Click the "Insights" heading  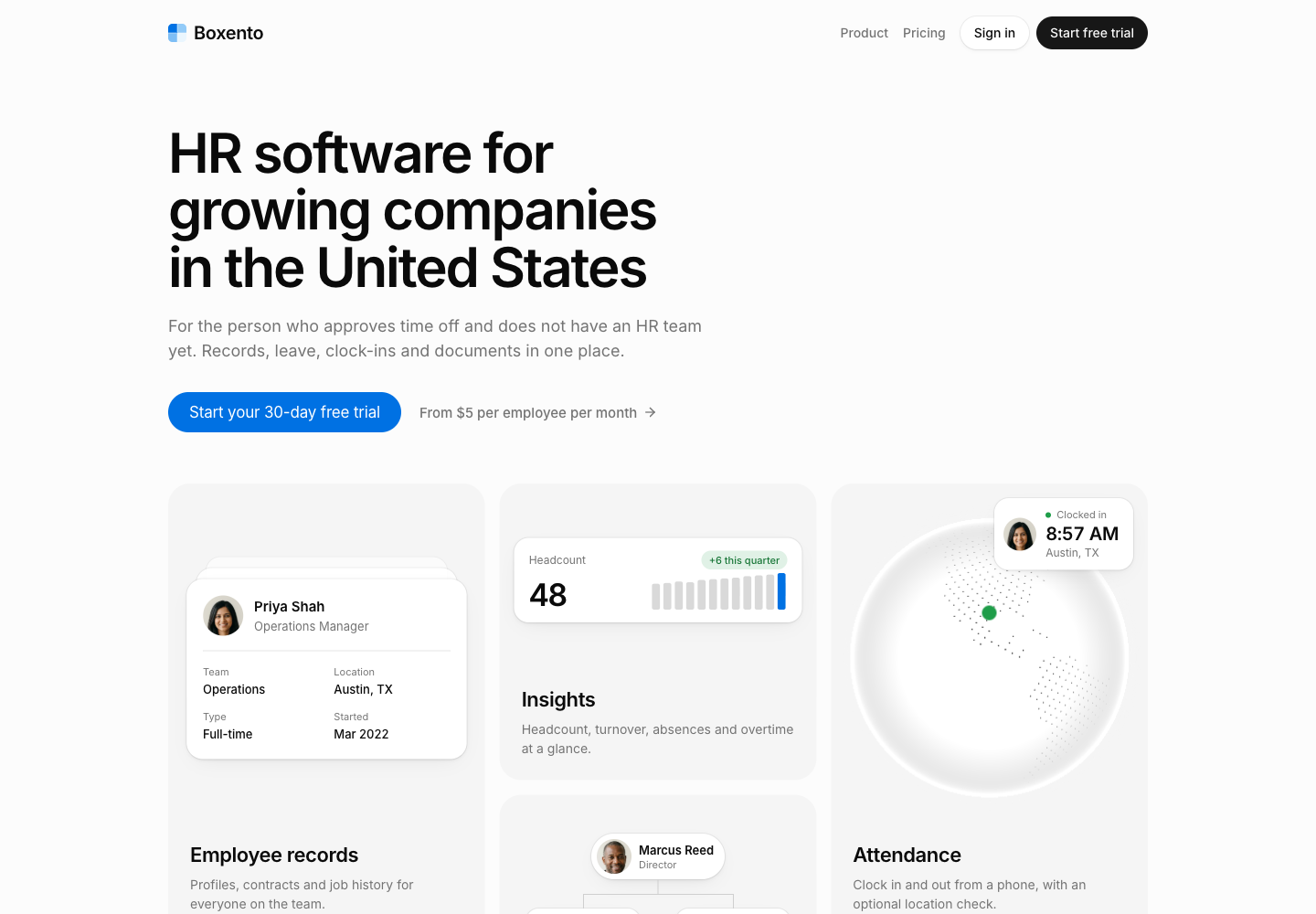558,699
